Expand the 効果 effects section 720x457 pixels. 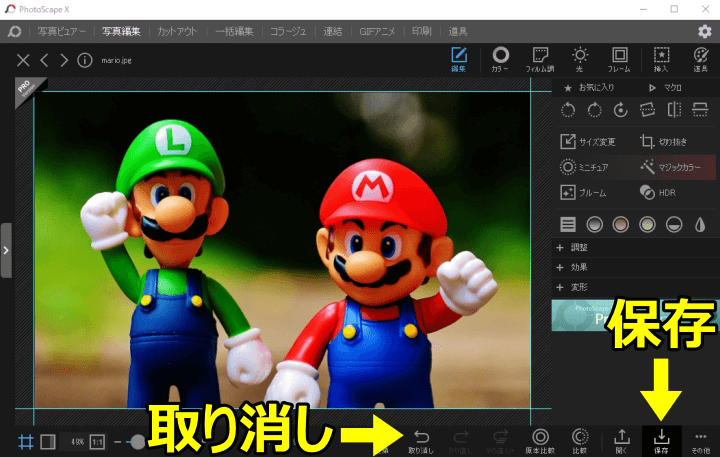(636, 267)
